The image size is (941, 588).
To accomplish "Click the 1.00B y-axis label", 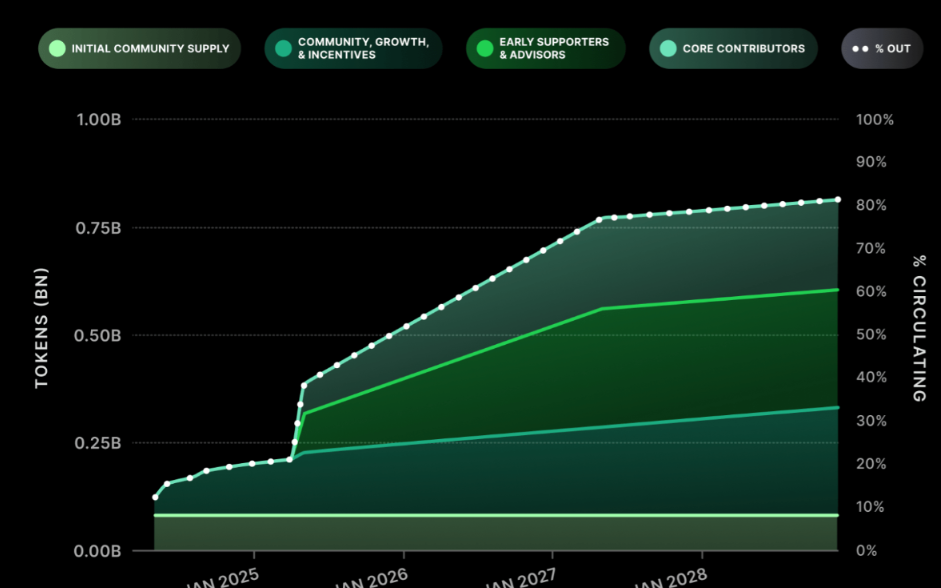I will (98, 119).
